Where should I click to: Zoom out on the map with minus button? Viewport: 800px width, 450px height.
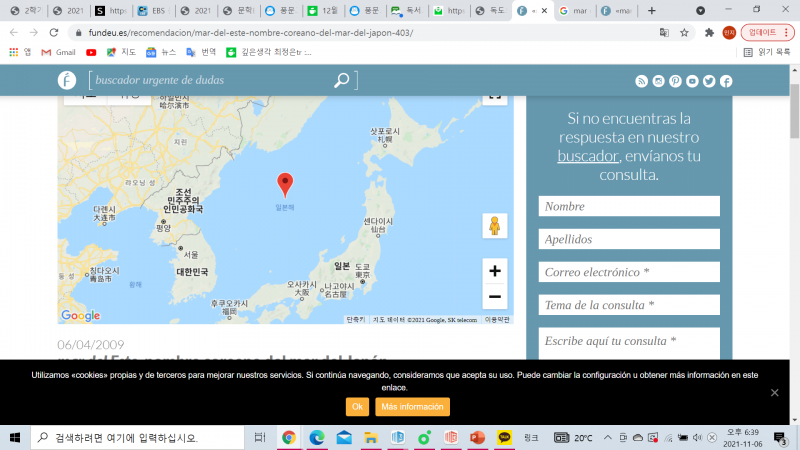(x=494, y=297)
